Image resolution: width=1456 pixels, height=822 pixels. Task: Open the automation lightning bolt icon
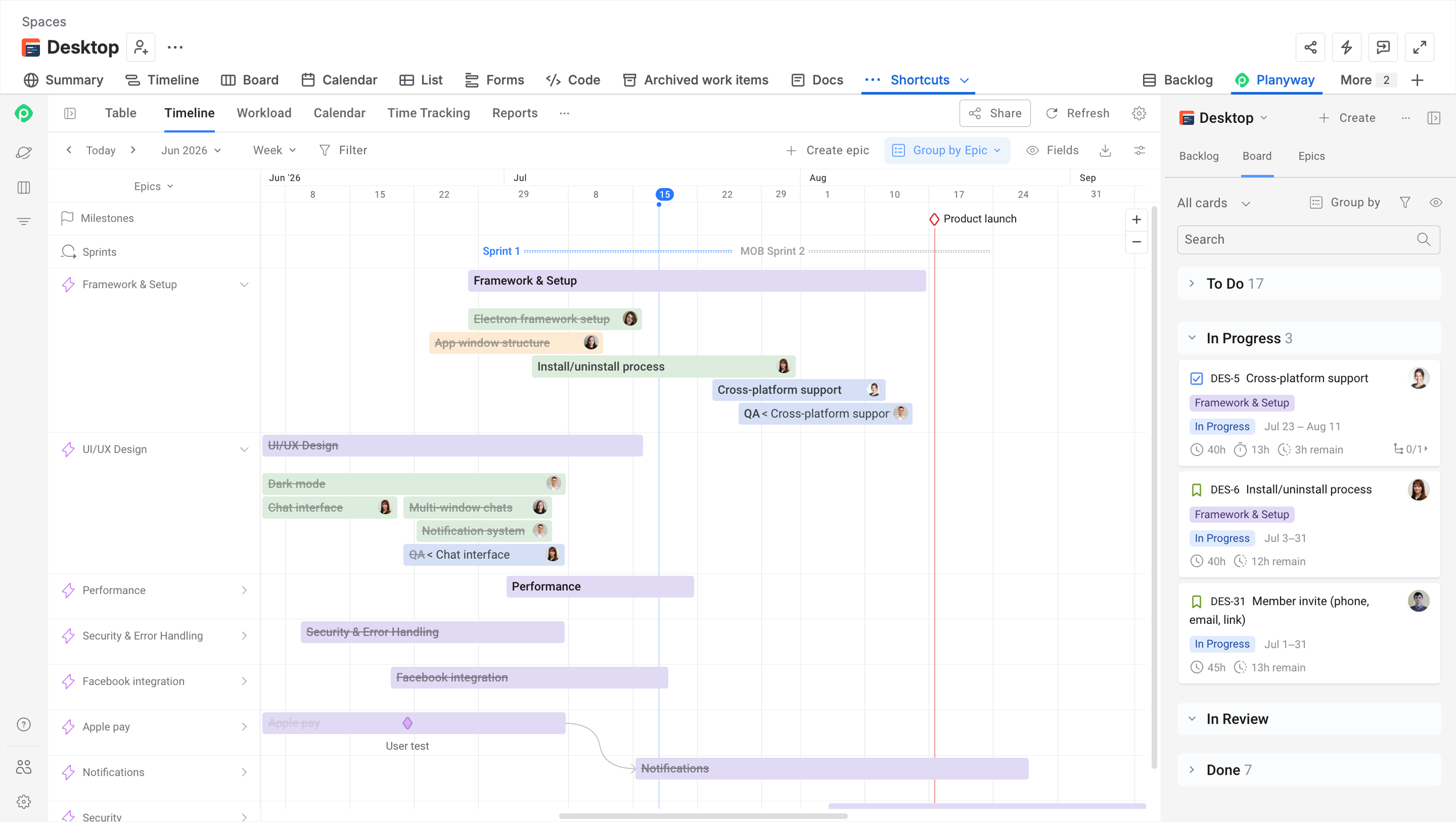click(1346, 48)
